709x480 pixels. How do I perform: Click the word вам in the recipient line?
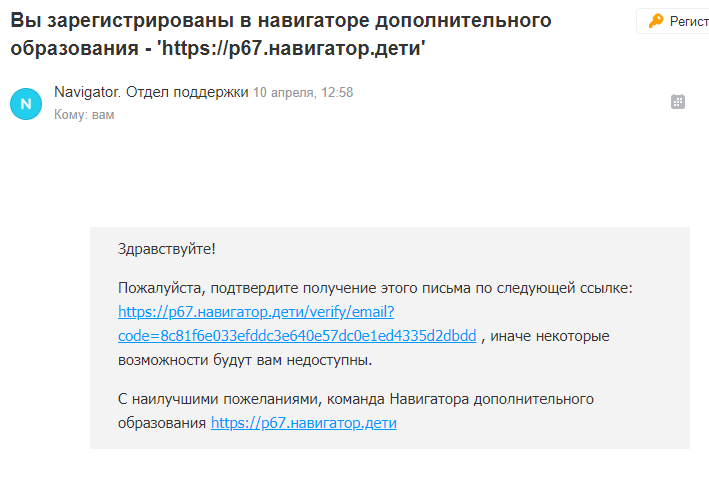click(x=103, y=115)
